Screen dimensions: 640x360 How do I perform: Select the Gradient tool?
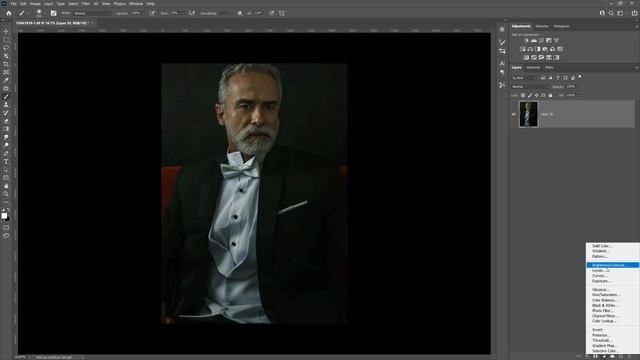(6, 129)
